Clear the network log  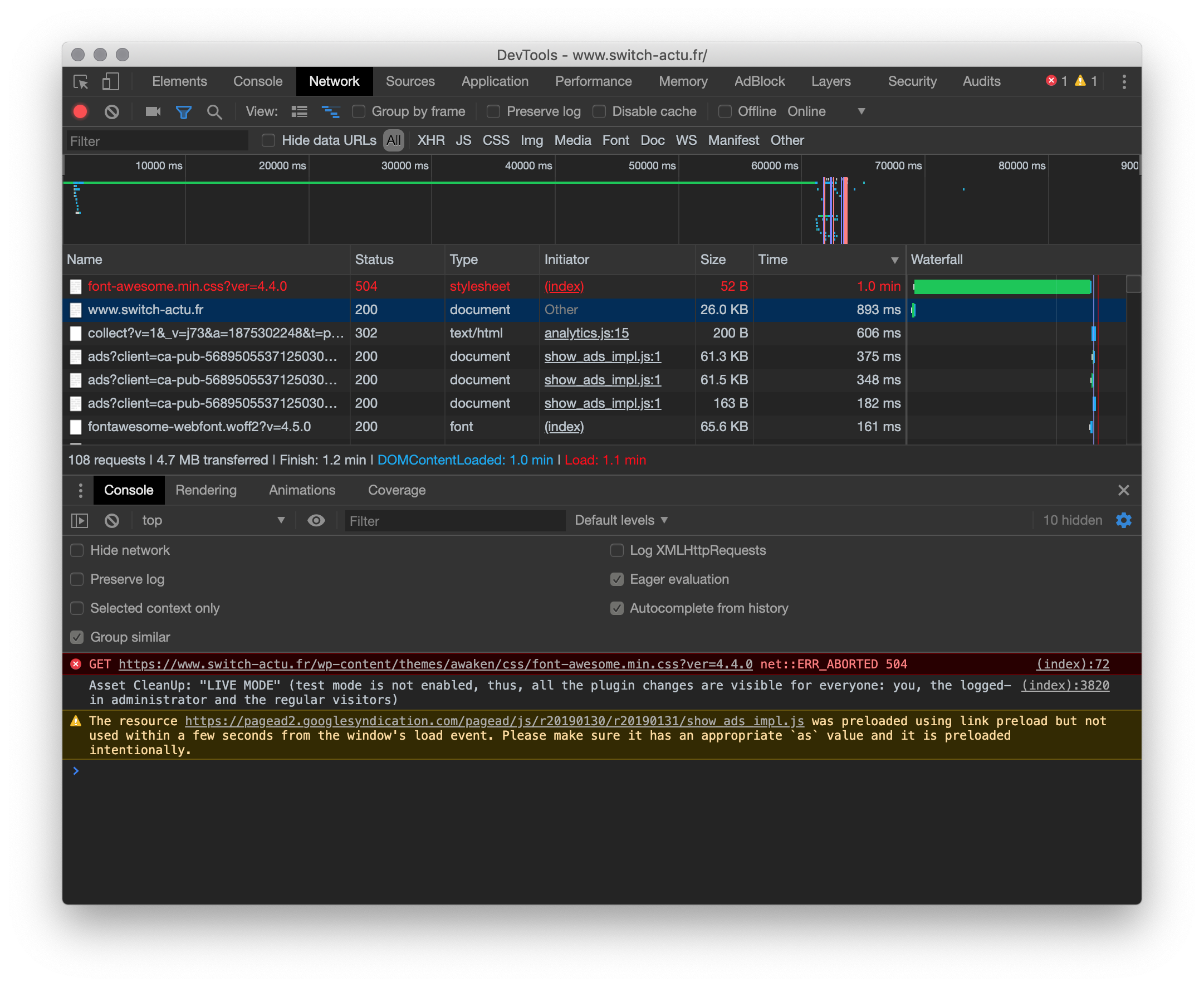112,112
